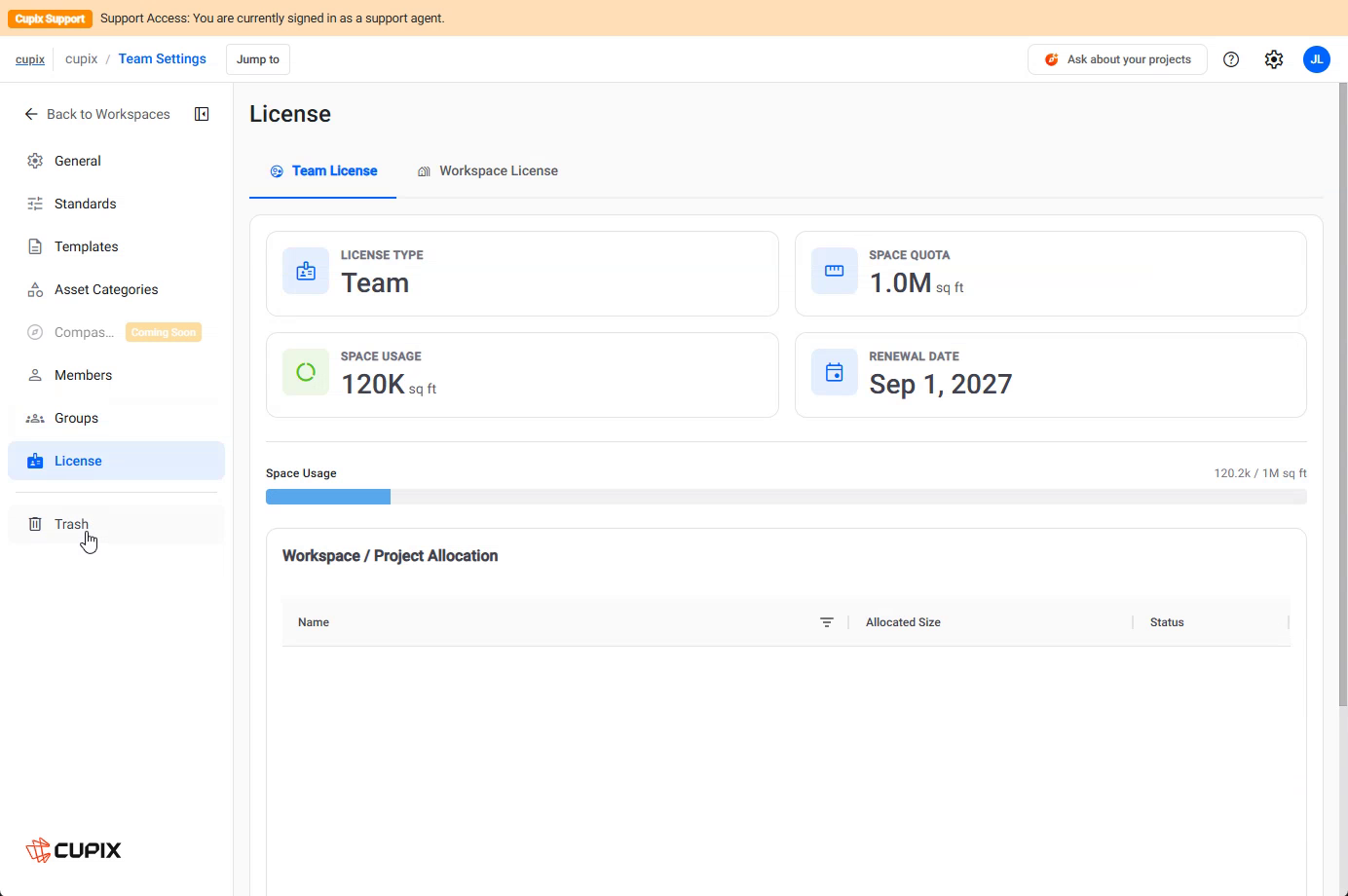The height and width of the screenshot is (896, 1348).
Task: Open General settings
Action: pyautogui.click(x=116, y=161)
